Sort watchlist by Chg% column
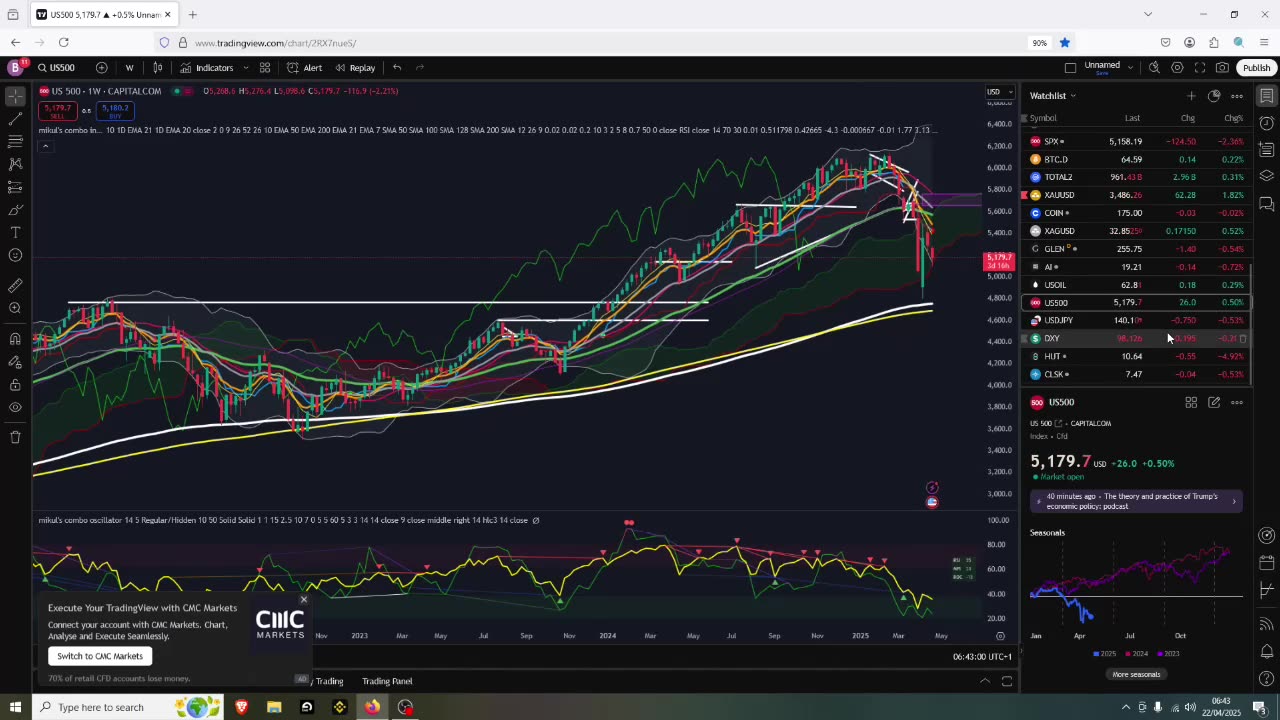This screenshot has height=720, width=1280. tap(1234, 118)
